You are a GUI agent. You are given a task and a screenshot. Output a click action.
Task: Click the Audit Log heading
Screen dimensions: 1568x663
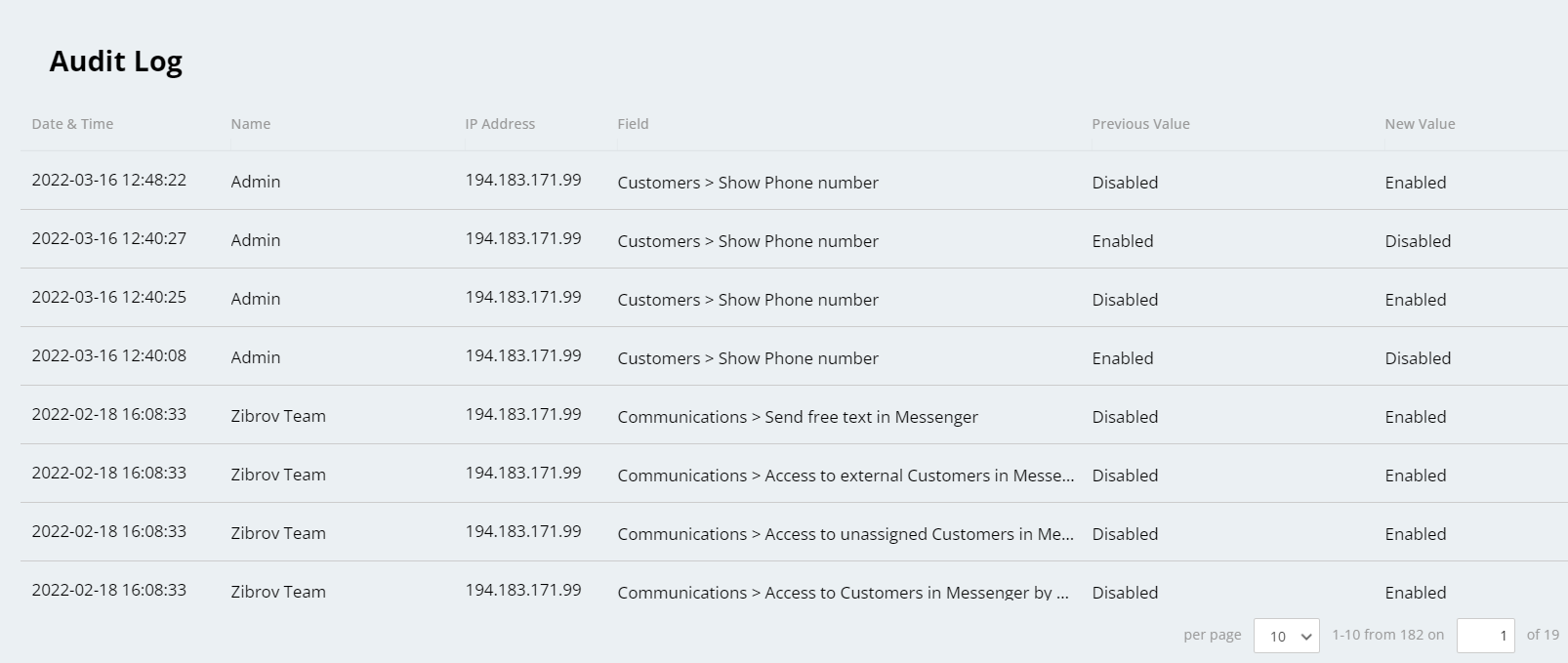(x=116, y=62)
